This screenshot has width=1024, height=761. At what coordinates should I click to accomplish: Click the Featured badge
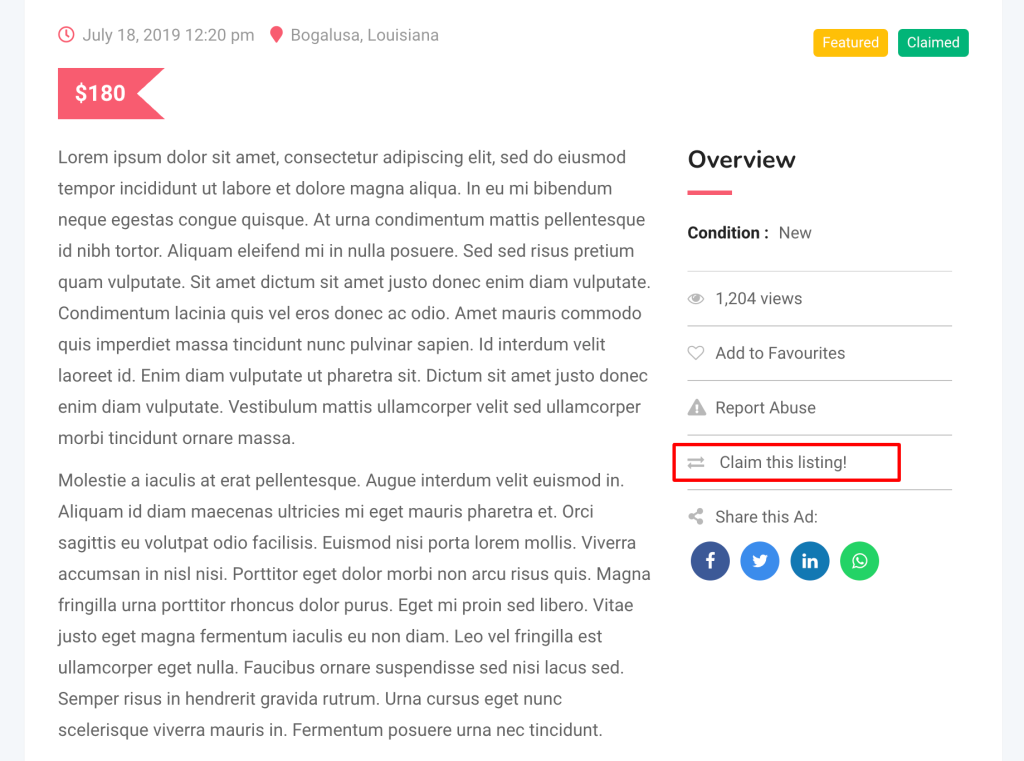point(850,42)
